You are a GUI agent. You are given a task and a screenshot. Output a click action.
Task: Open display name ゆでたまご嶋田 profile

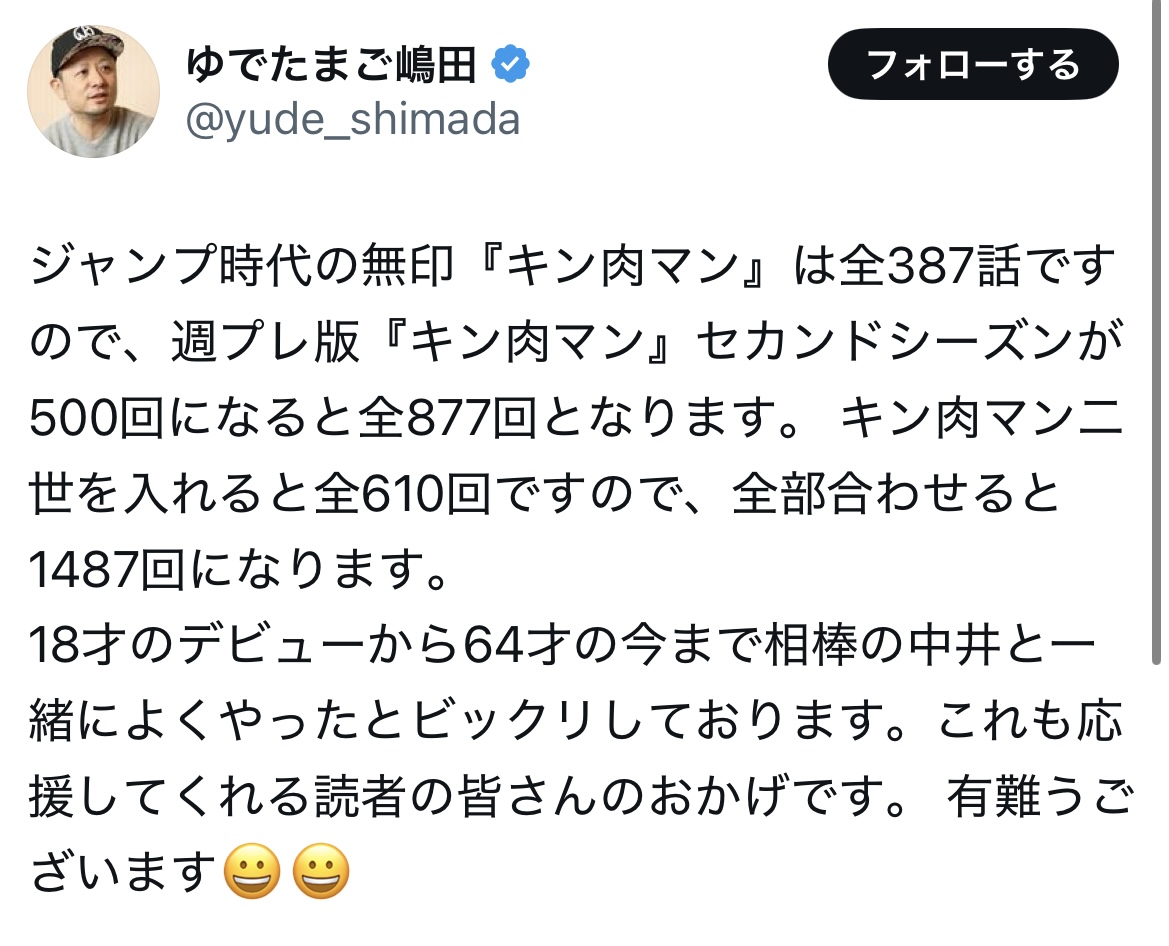[331, 64]
